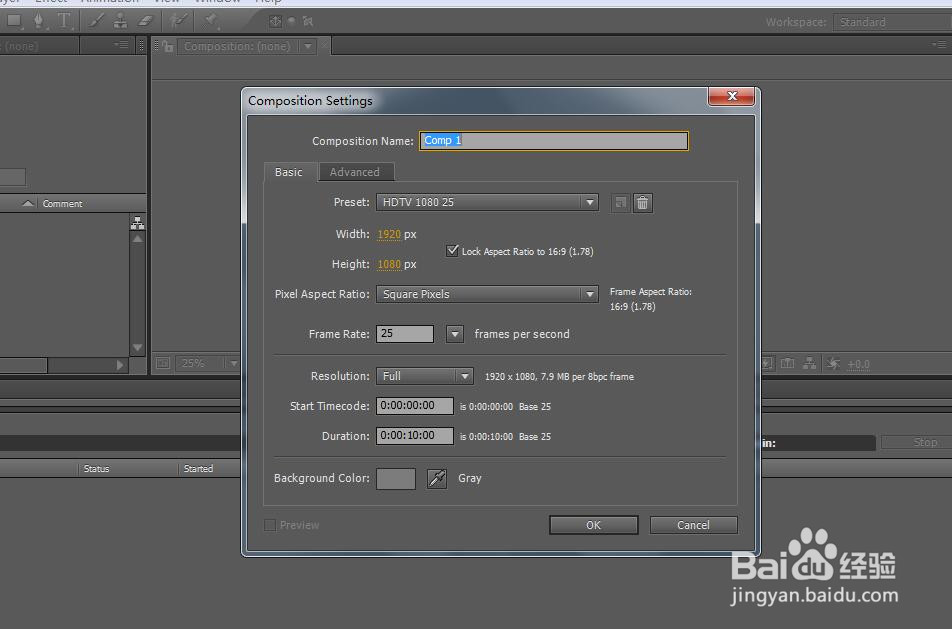952x629 pixels.
Task: Toggle the Composition panel viewer lock icon
Action: tap(168, 46)
